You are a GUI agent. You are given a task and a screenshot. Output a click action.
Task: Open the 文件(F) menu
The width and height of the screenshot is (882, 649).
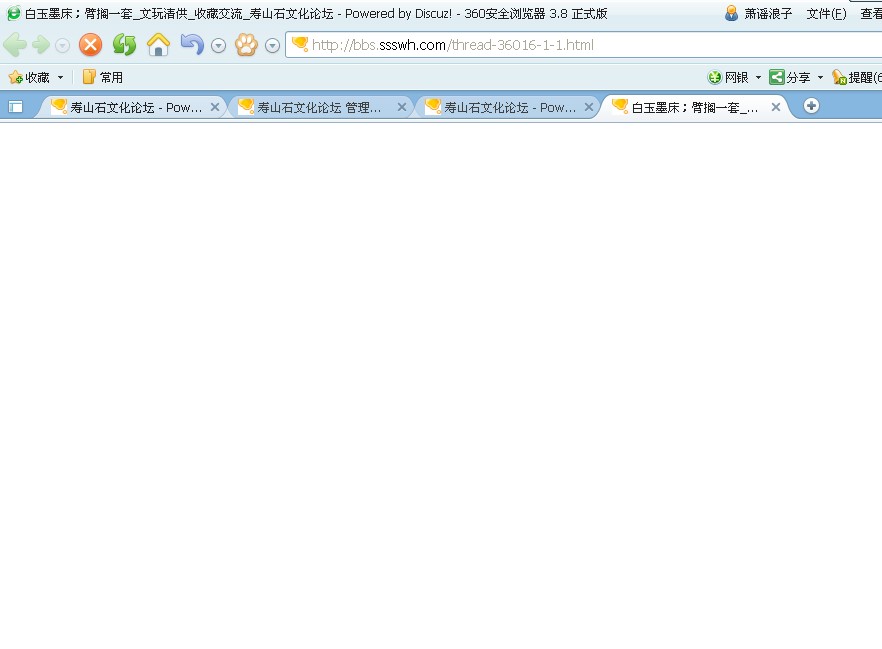[826, 13]
